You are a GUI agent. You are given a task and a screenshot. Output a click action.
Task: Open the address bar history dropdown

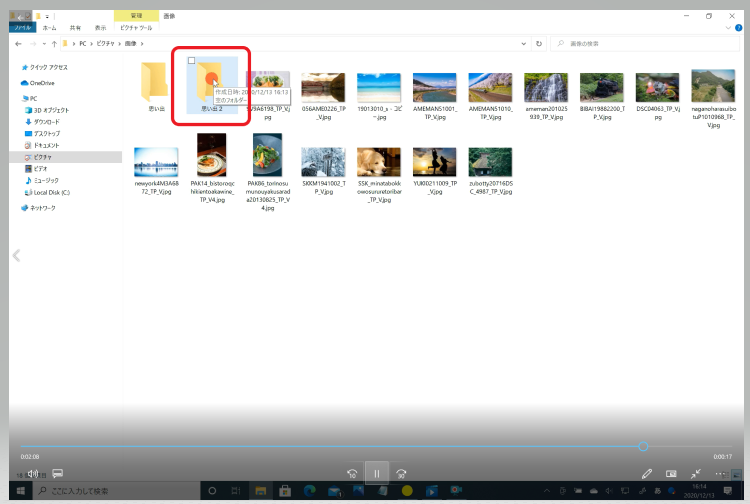click(x=526, y=44)
